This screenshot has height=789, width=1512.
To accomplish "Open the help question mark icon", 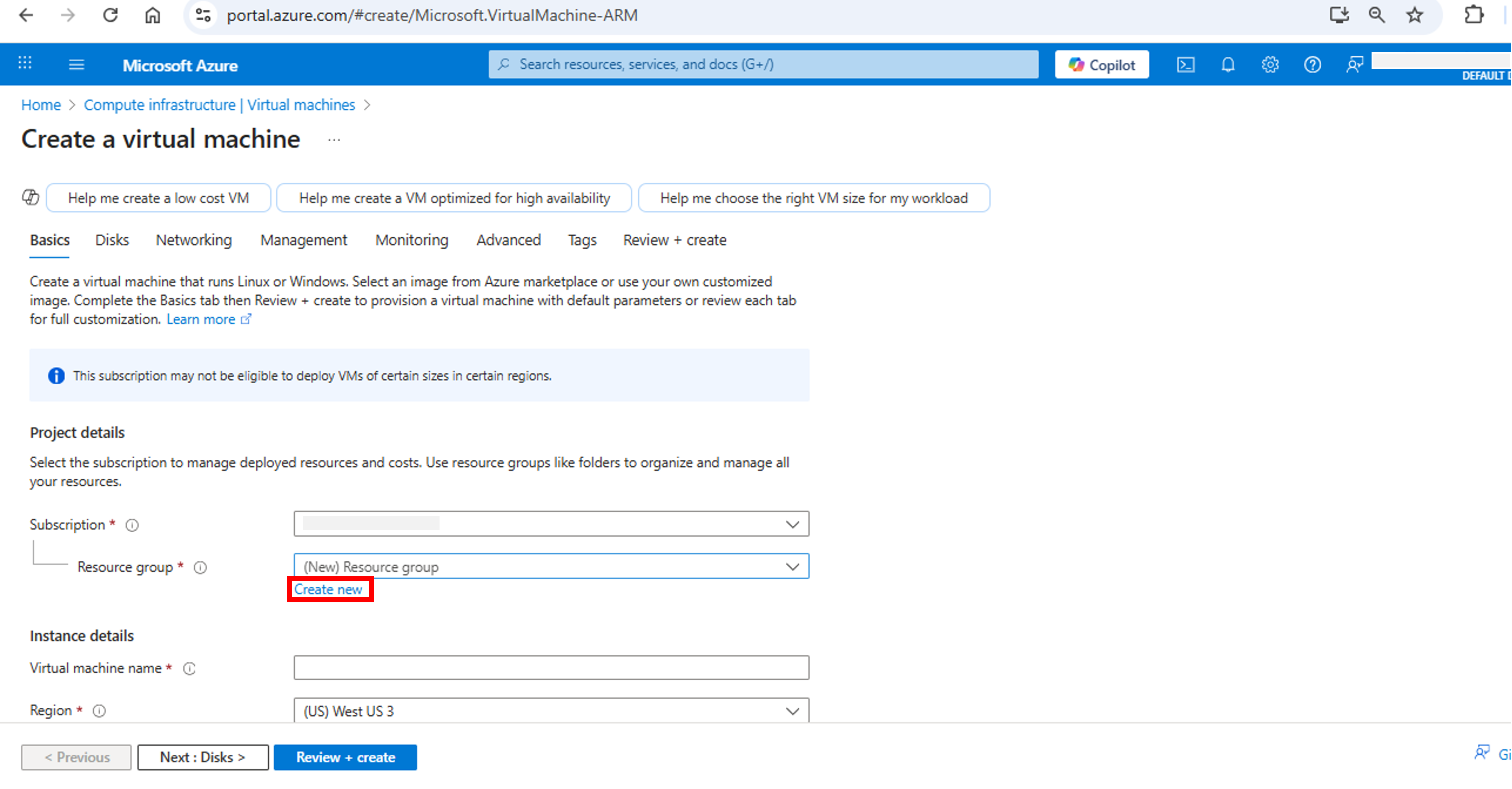I will tap(1312, 65).
